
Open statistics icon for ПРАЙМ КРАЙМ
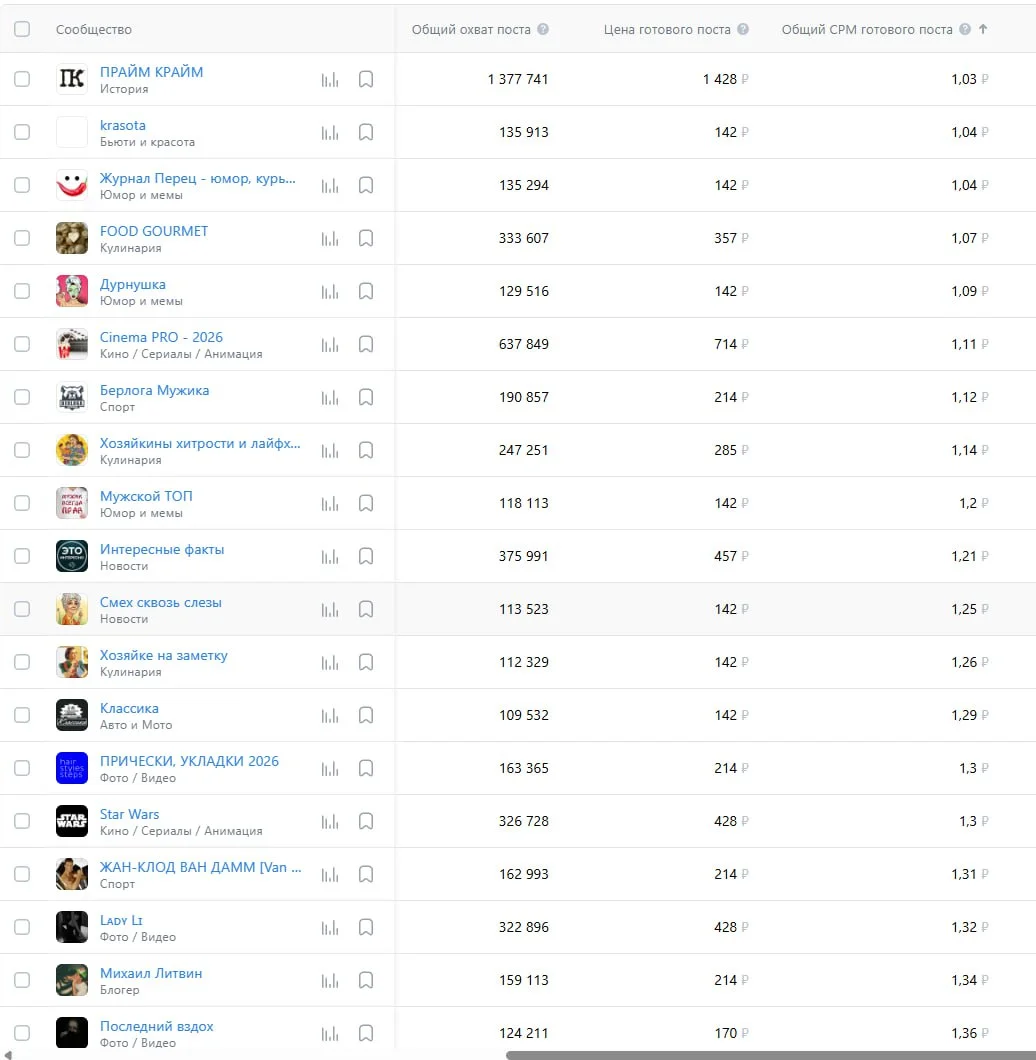[x=329, y=79]
